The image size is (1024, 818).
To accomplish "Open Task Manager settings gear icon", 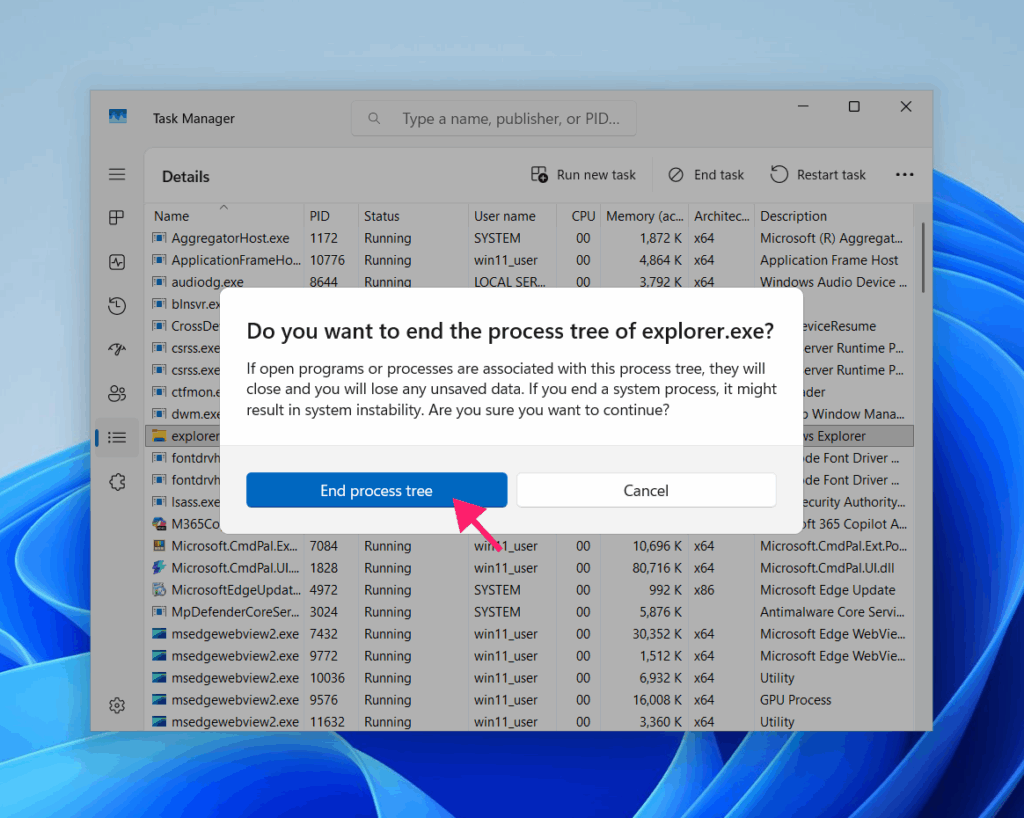I will point(117,706).
